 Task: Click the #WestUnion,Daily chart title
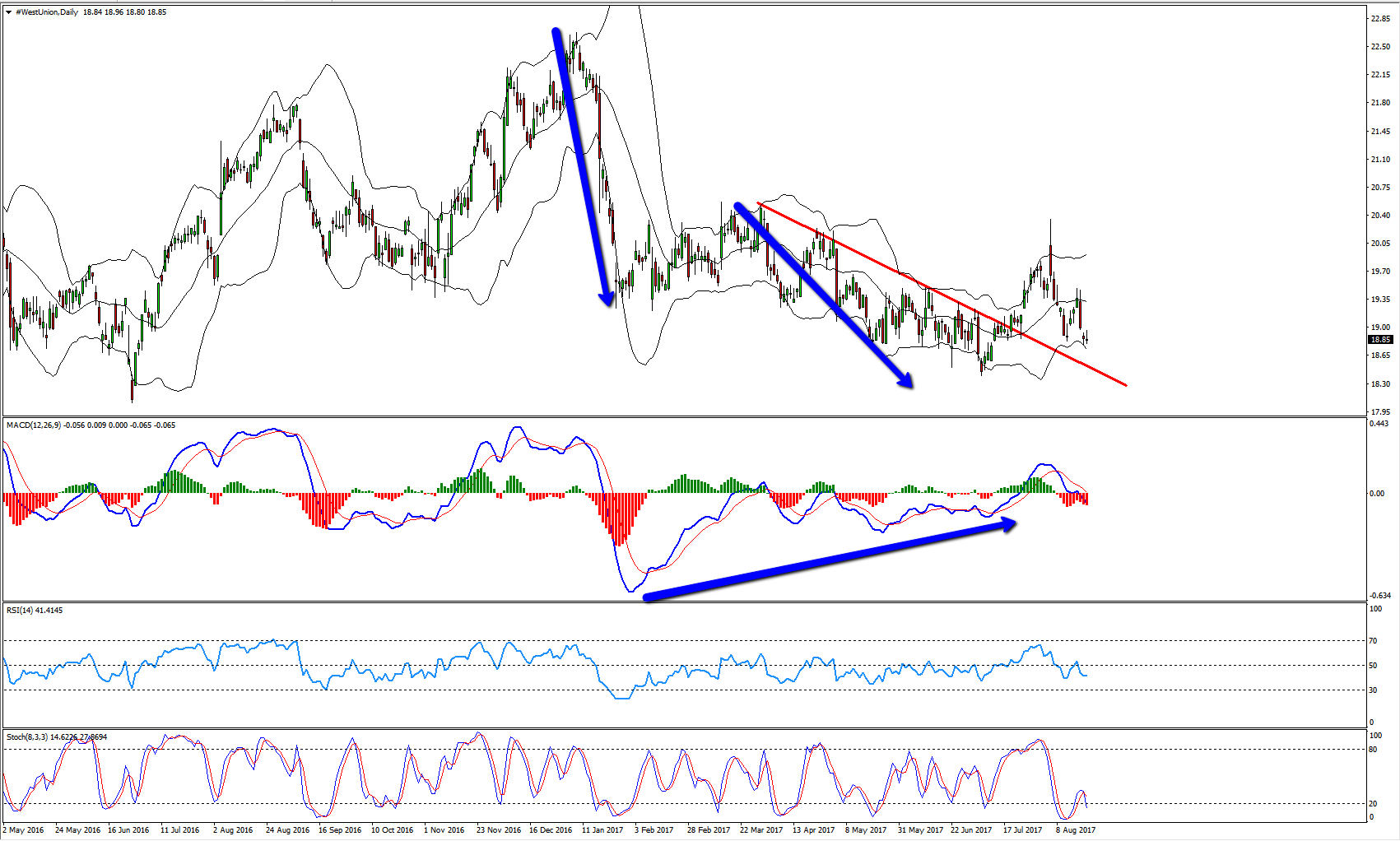tap(47, 12)
